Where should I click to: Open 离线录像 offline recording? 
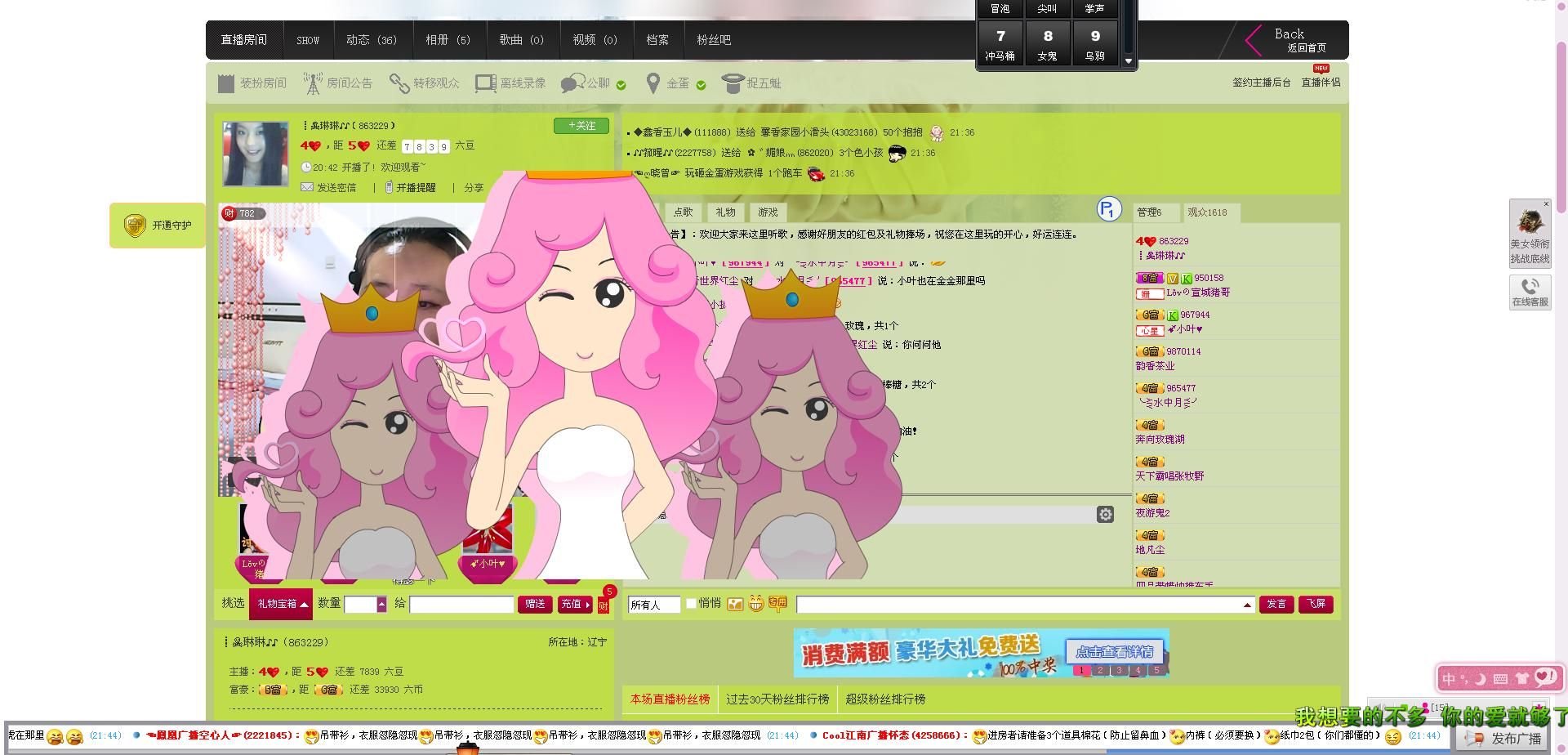[x=510, y=83]
